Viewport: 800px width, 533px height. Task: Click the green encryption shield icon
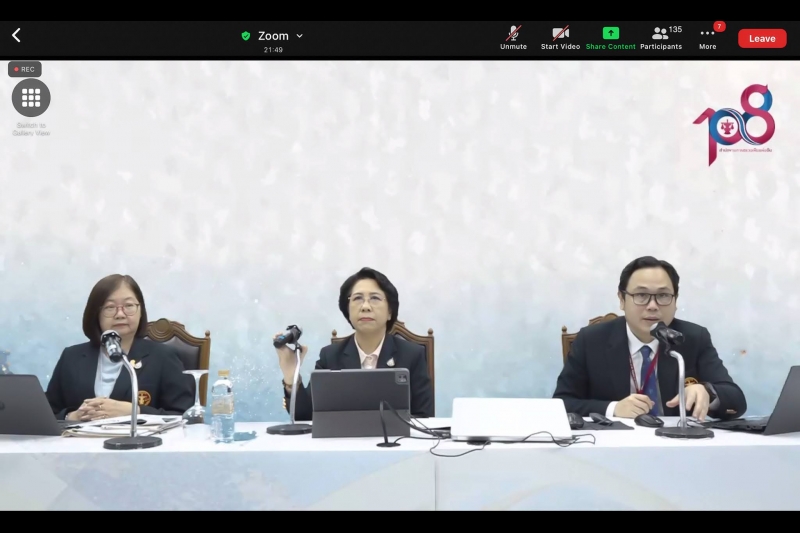(x=246, y=36)
